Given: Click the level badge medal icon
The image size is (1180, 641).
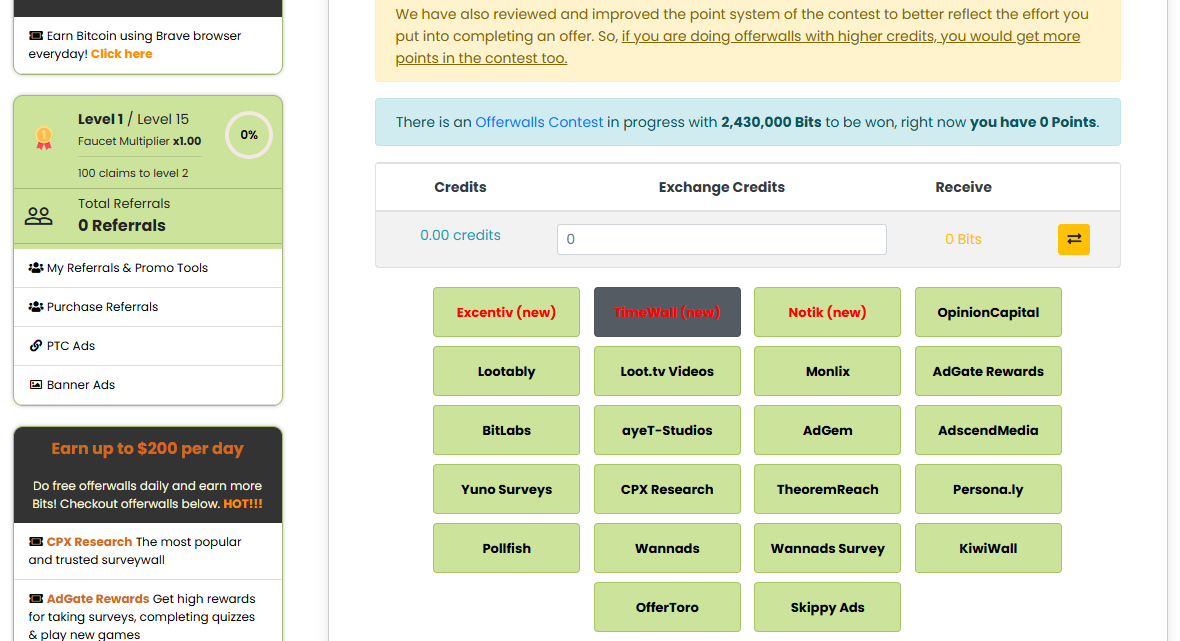Looking at the screenshot, I should tap(44, 138).
